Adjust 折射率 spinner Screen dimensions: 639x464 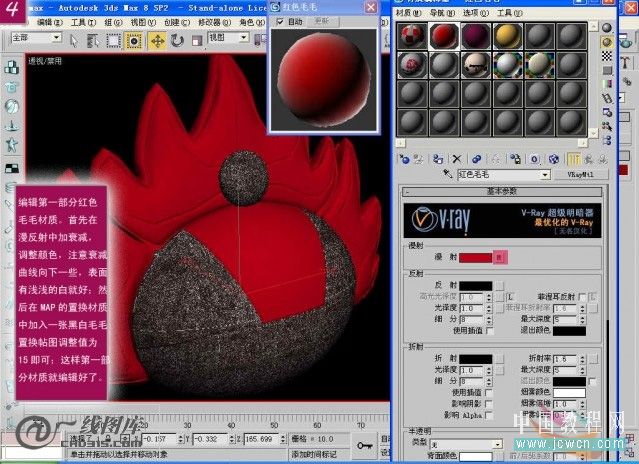(582, 359)
